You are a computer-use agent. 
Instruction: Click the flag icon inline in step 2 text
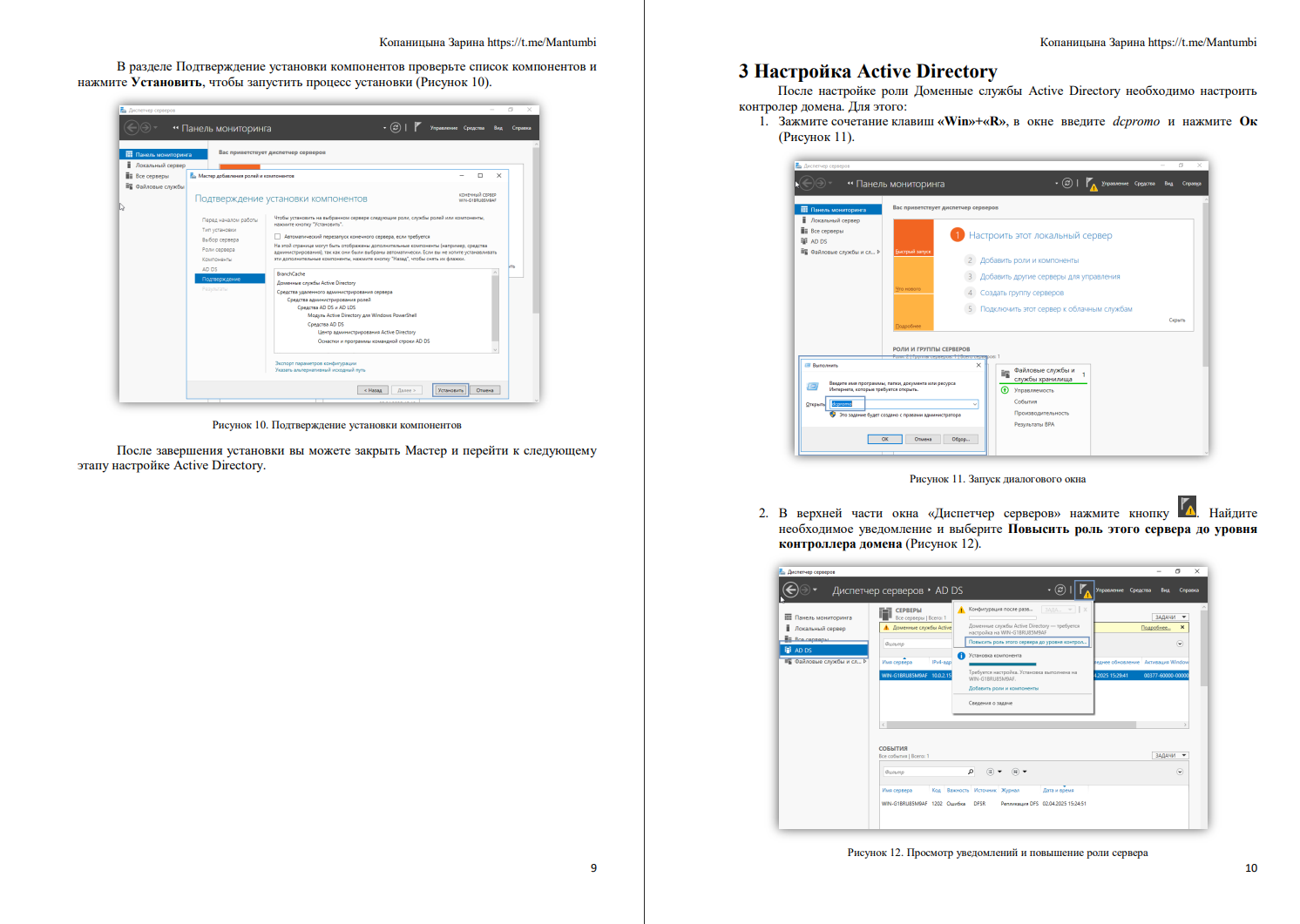[x=1187, y=506]
